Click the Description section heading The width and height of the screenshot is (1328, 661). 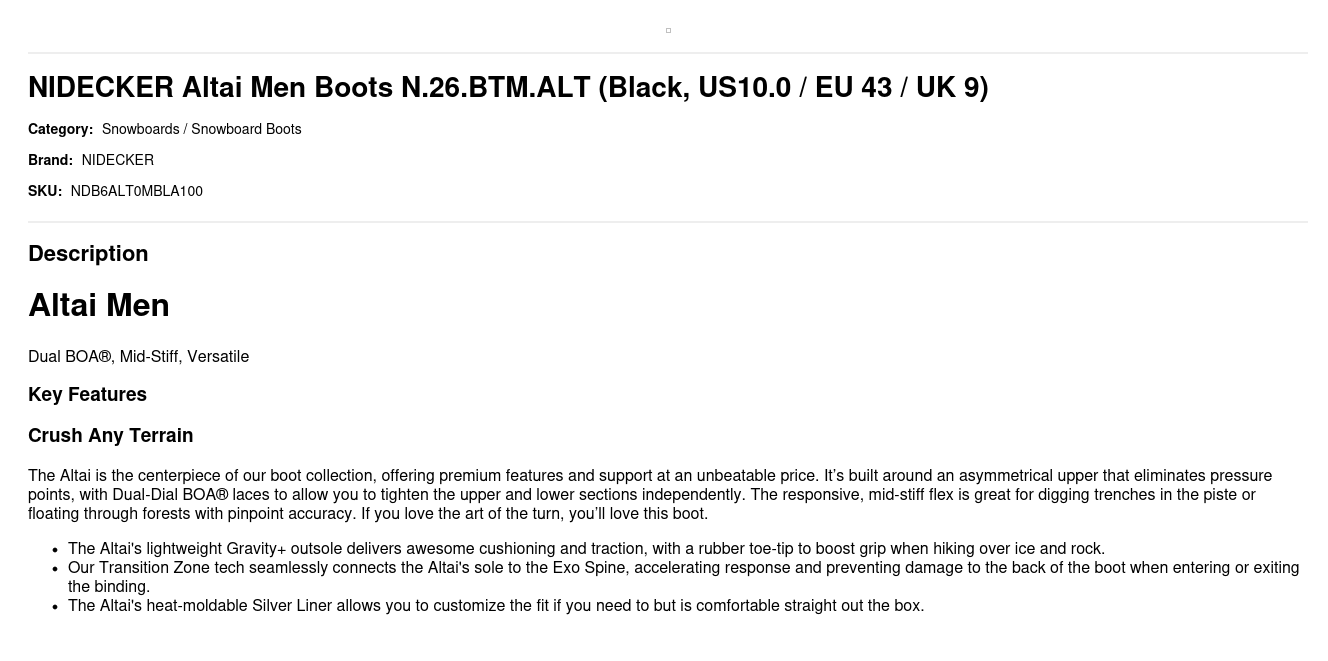tap(88, 254)
